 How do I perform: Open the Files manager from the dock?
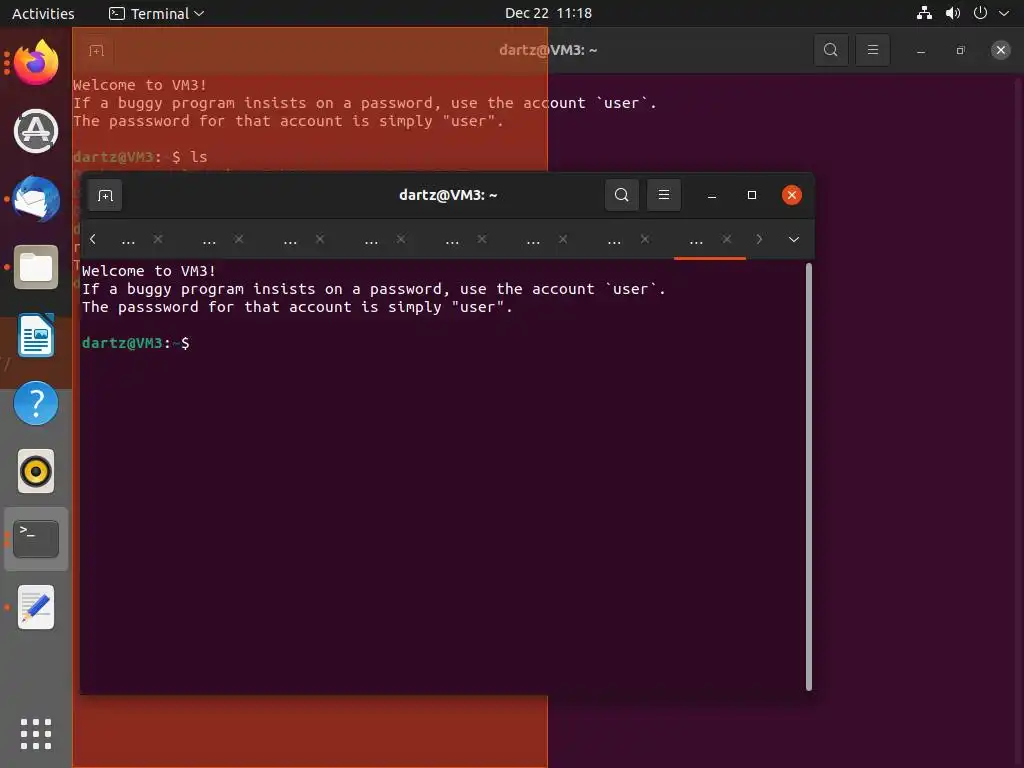tap(36, 267)
